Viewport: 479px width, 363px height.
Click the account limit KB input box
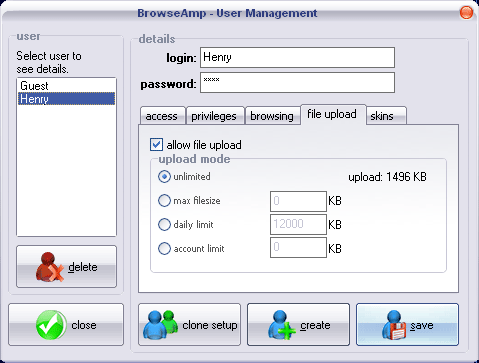pos(298,247)
